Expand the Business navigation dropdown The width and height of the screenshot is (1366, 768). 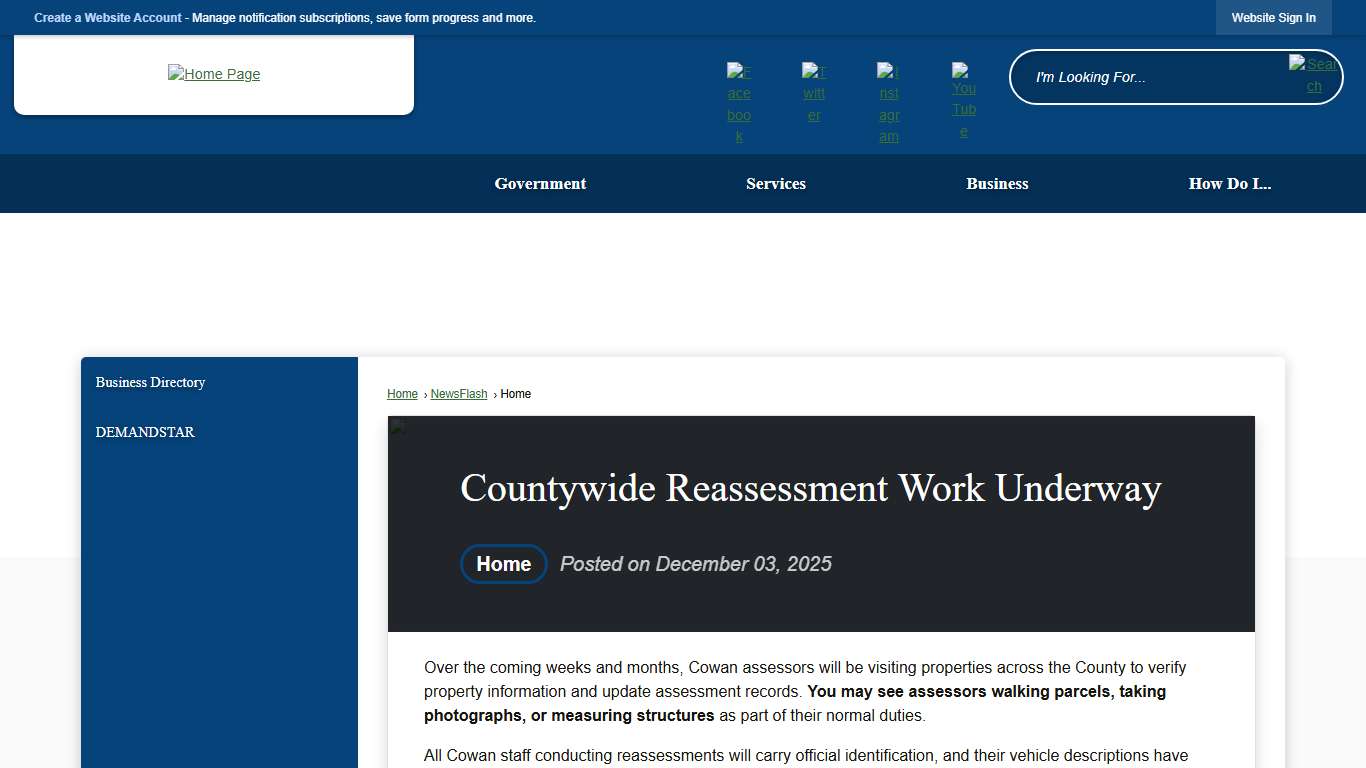point(997,183)
